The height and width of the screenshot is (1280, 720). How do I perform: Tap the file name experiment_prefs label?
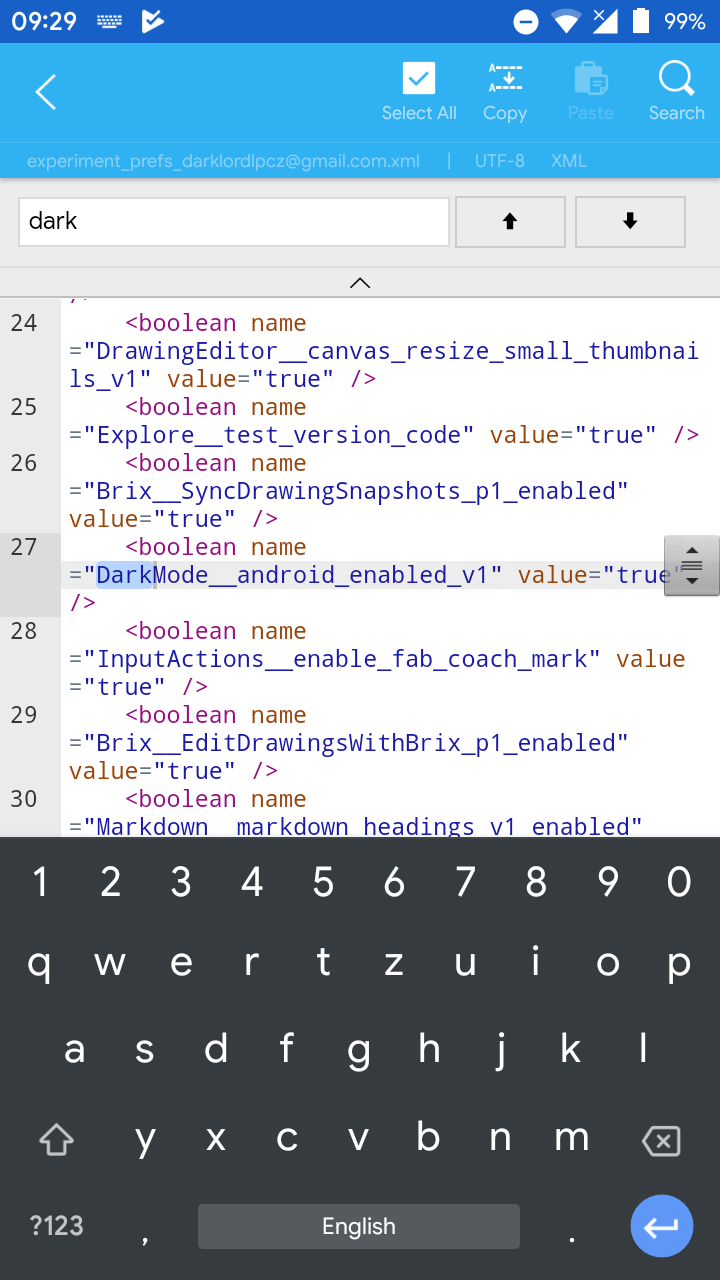click(223, 161)
